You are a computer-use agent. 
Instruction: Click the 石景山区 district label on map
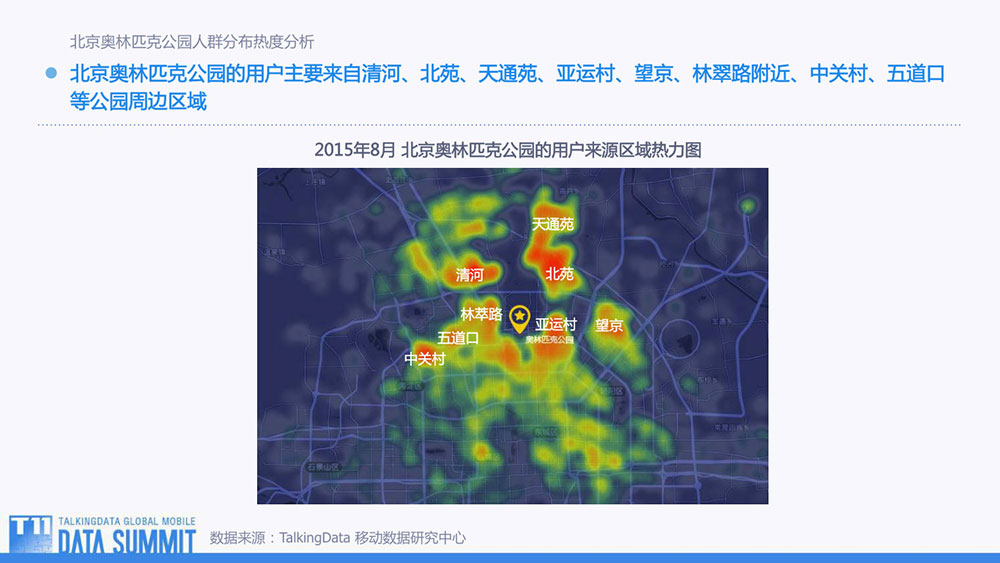pos(323,467)
